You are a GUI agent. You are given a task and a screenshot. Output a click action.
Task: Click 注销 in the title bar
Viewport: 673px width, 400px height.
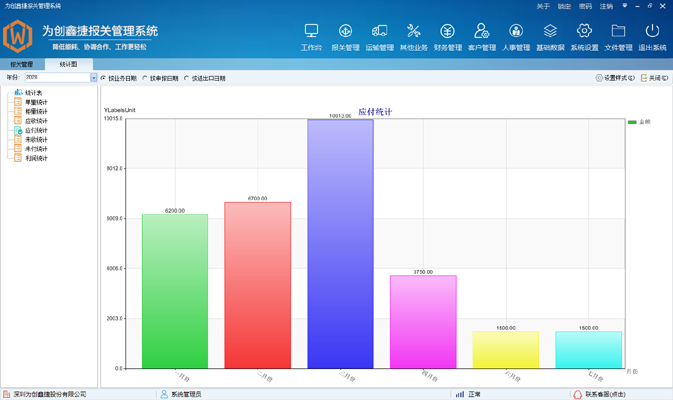[x=606, y=6]
